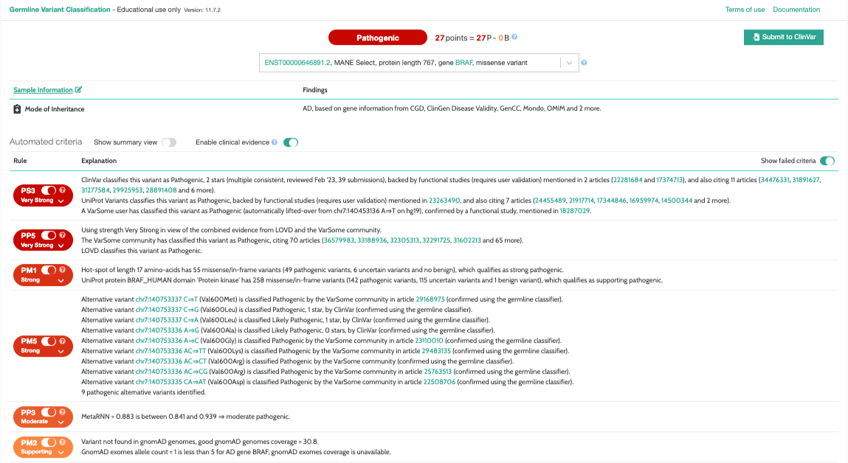The height and width of the screenshot is (463, 848).
Task: Toggle Show summary view switch
Action: [169, 142]
